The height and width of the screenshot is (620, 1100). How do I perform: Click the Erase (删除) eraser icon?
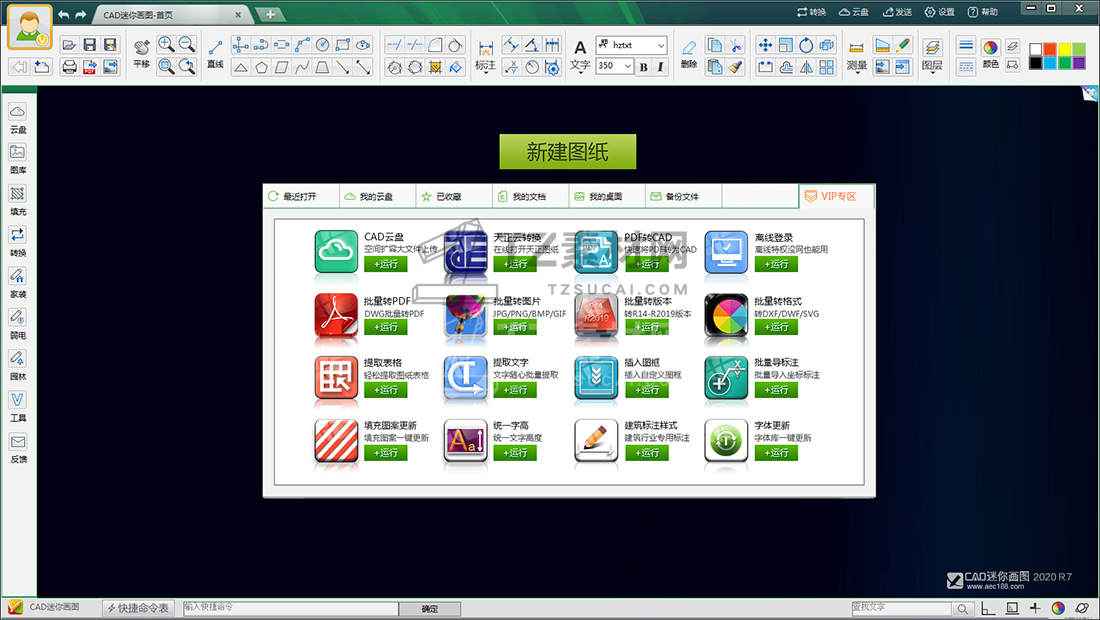[x=689, y=53]
